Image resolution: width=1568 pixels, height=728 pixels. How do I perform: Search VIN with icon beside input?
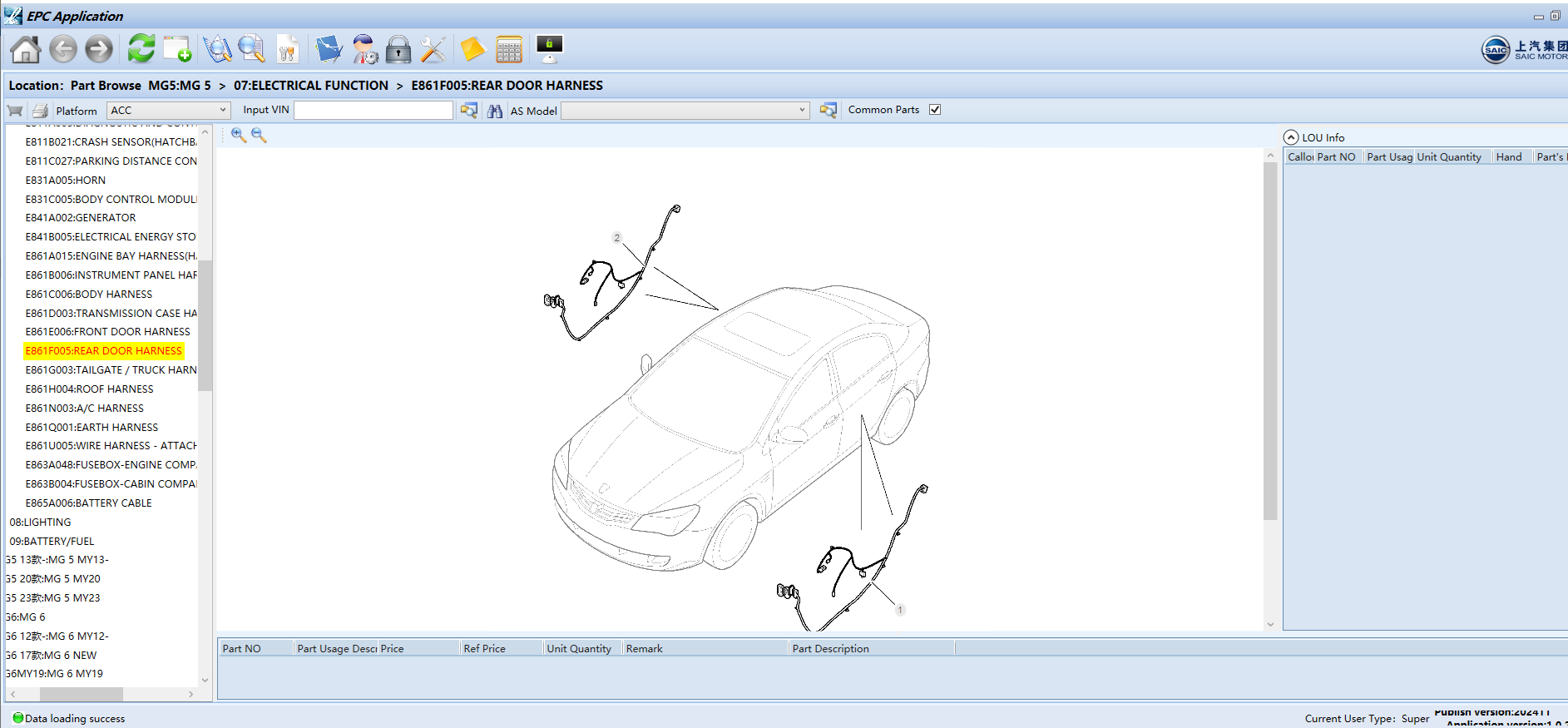coord(469,110)
